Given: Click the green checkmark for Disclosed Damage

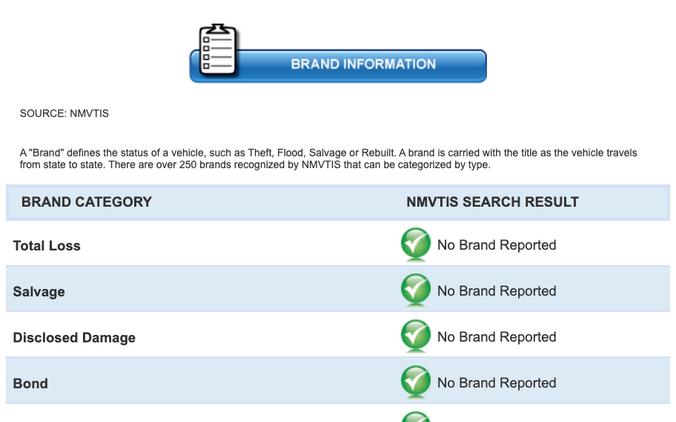Looking at the screenshot, I should click(416, 335).
